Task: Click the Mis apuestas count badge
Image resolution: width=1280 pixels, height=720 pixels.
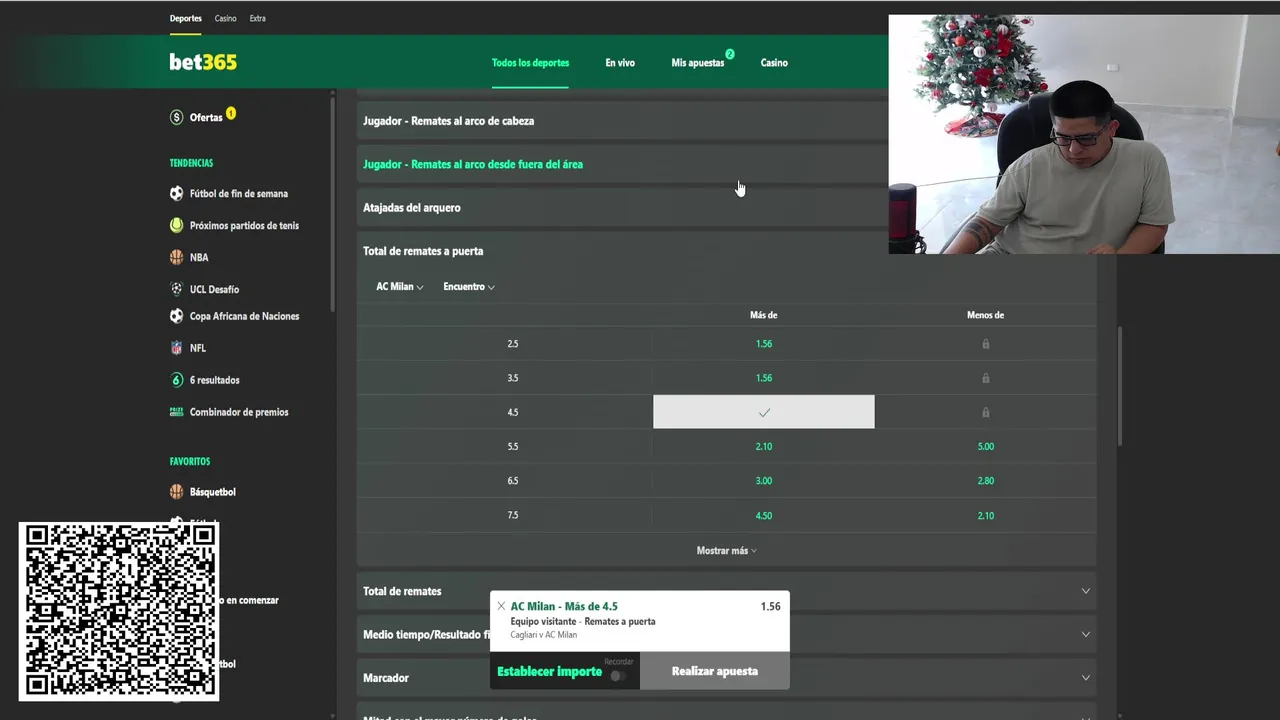Action: [x=730, y=54]
